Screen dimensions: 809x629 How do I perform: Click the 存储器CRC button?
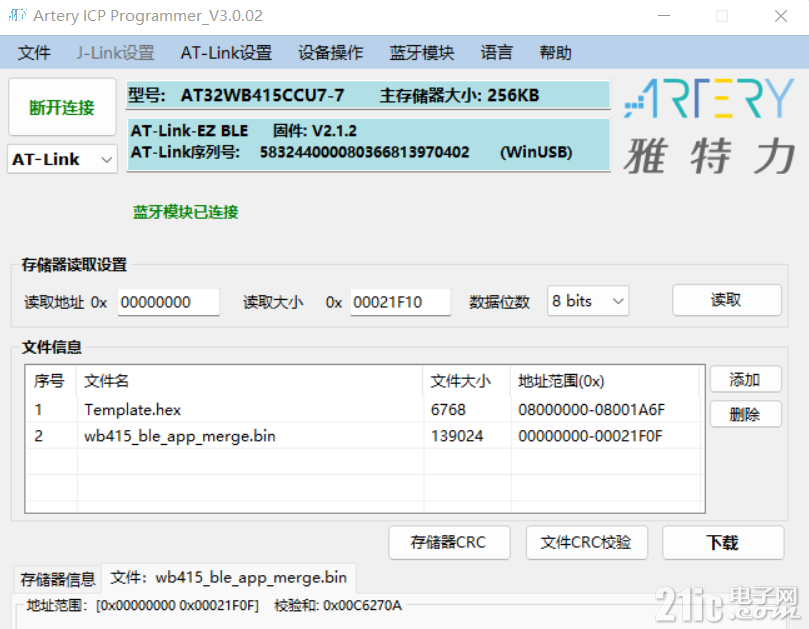[449, 542]
